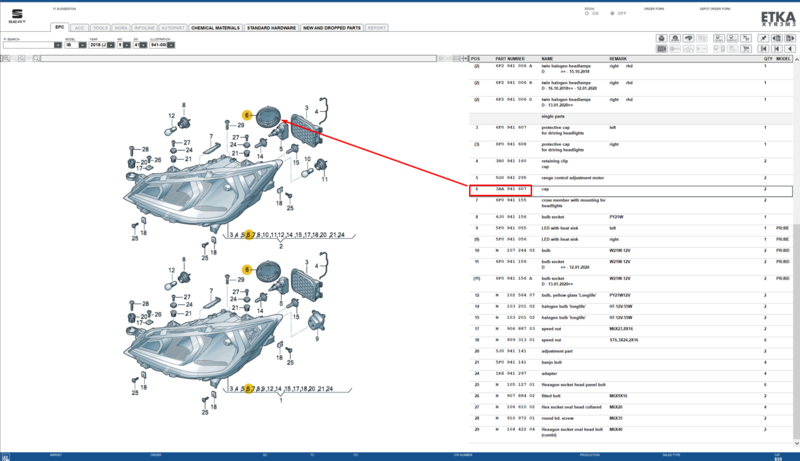Open the customer service person icon

tap(675, 38)
